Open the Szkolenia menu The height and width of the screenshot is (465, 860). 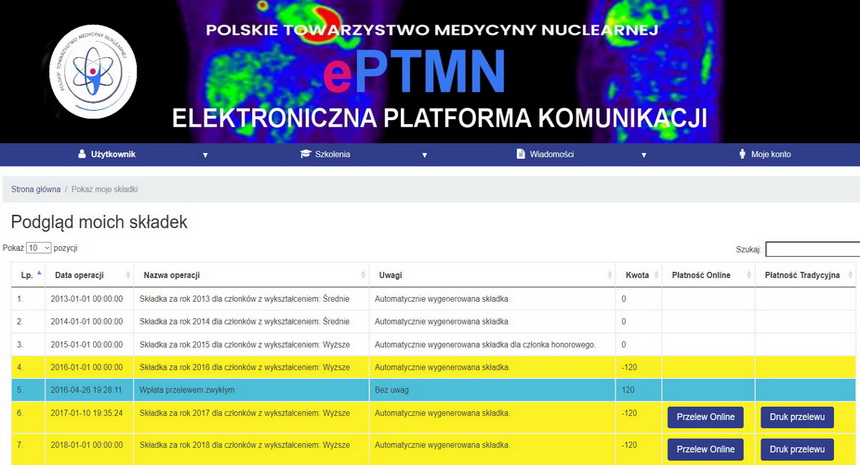[x=332, y=154]
